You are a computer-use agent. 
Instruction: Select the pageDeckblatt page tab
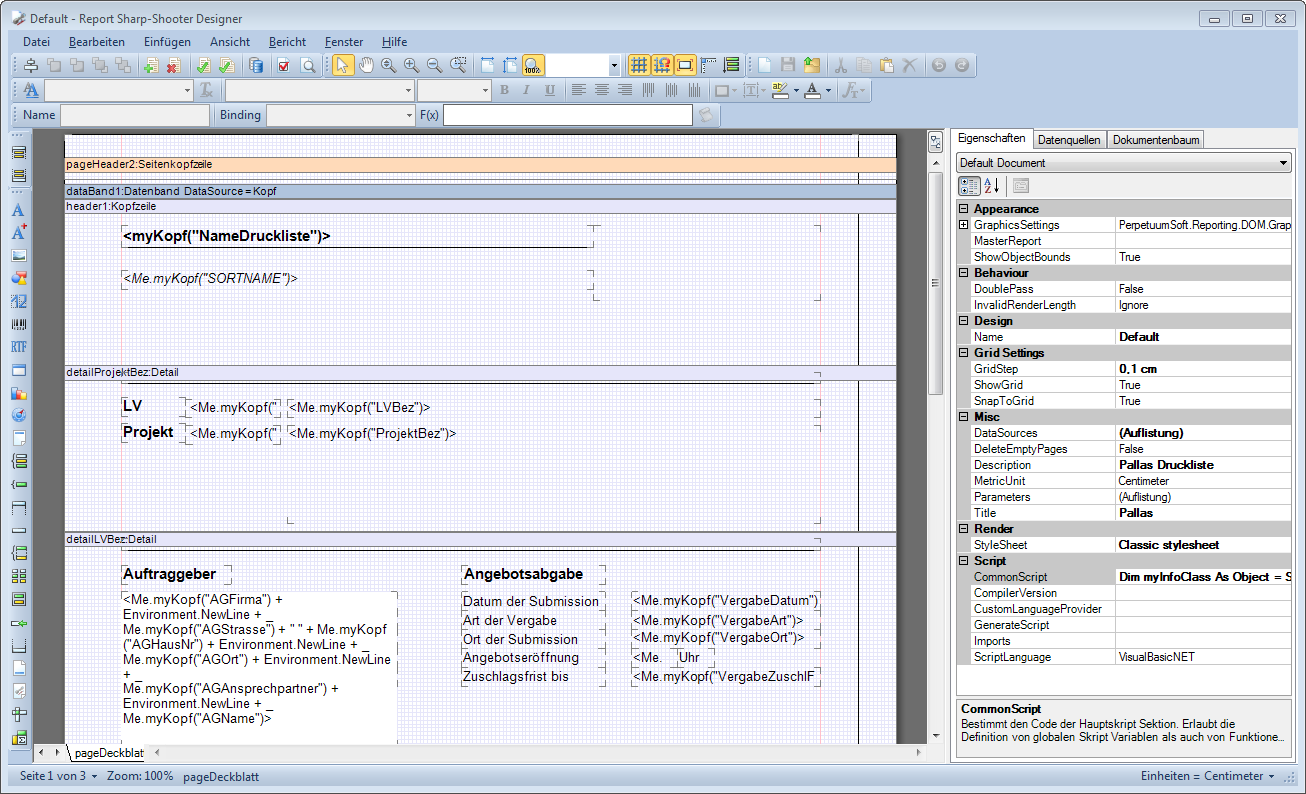(x=109, y=752)
